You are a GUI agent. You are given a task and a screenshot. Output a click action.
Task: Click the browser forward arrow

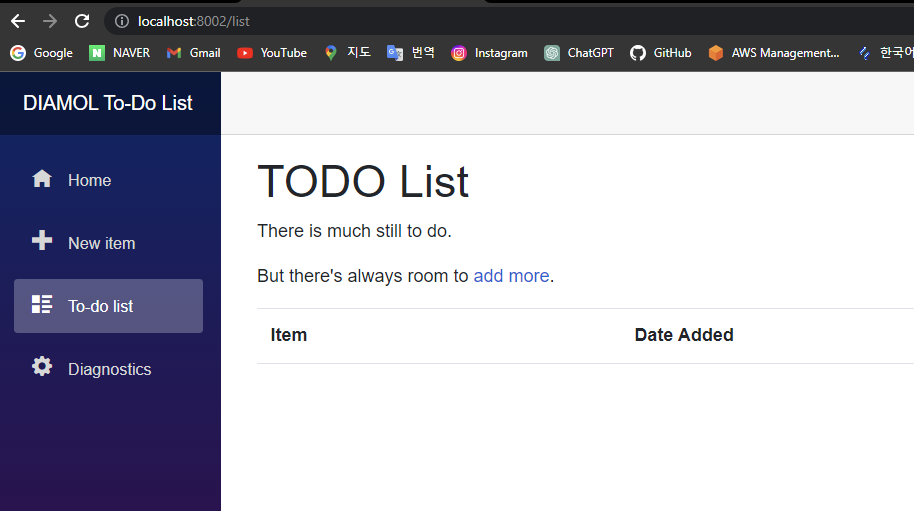pos(50,22)
